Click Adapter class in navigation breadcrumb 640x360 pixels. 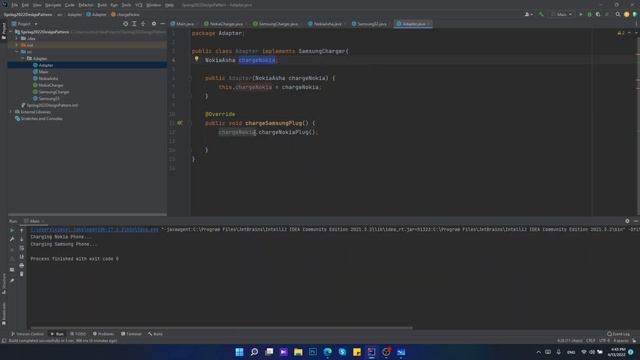click(x=97, y=14)
